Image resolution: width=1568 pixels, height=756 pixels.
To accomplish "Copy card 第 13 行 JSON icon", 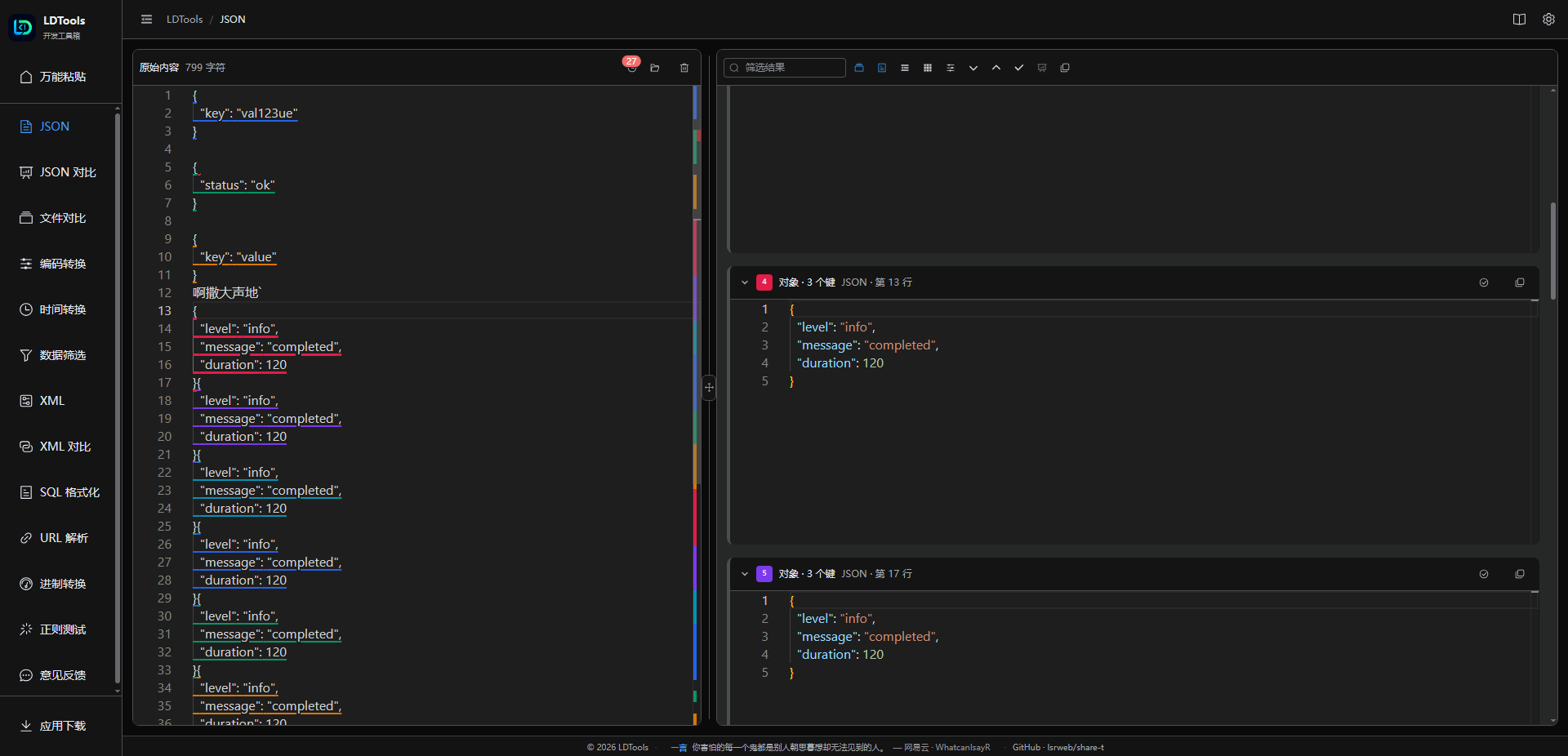I will [1520, 282].
